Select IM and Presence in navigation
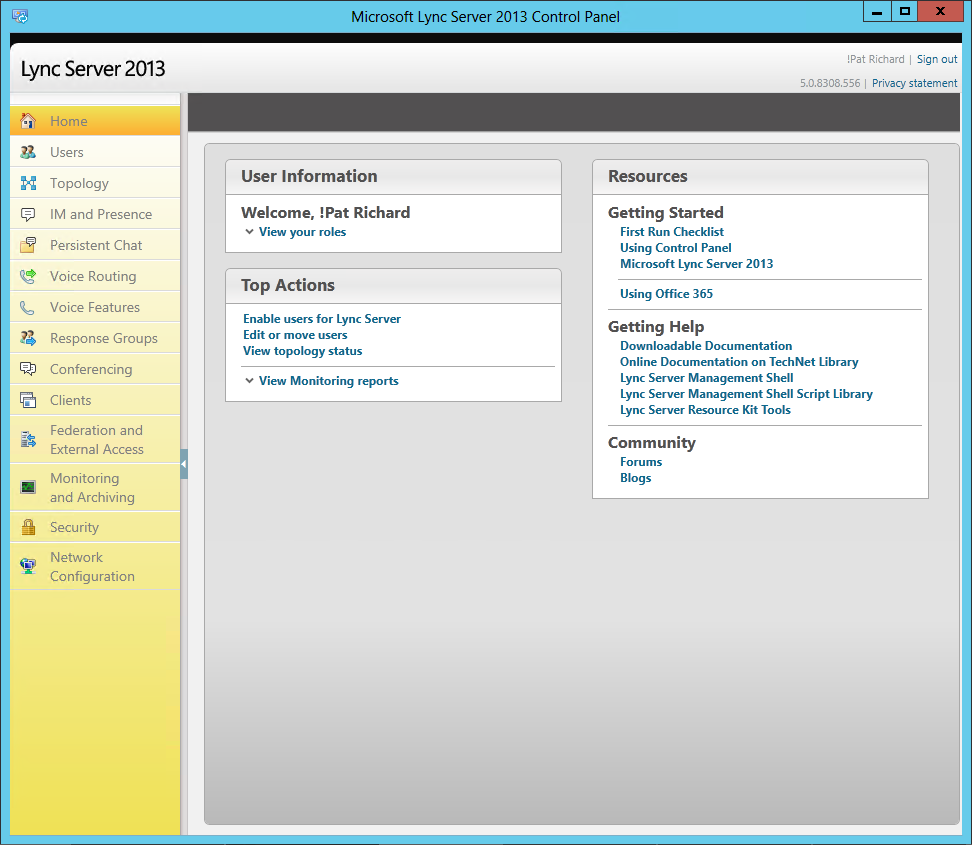Viewport: 972px width, 845px height. click(x=95, y=214)
